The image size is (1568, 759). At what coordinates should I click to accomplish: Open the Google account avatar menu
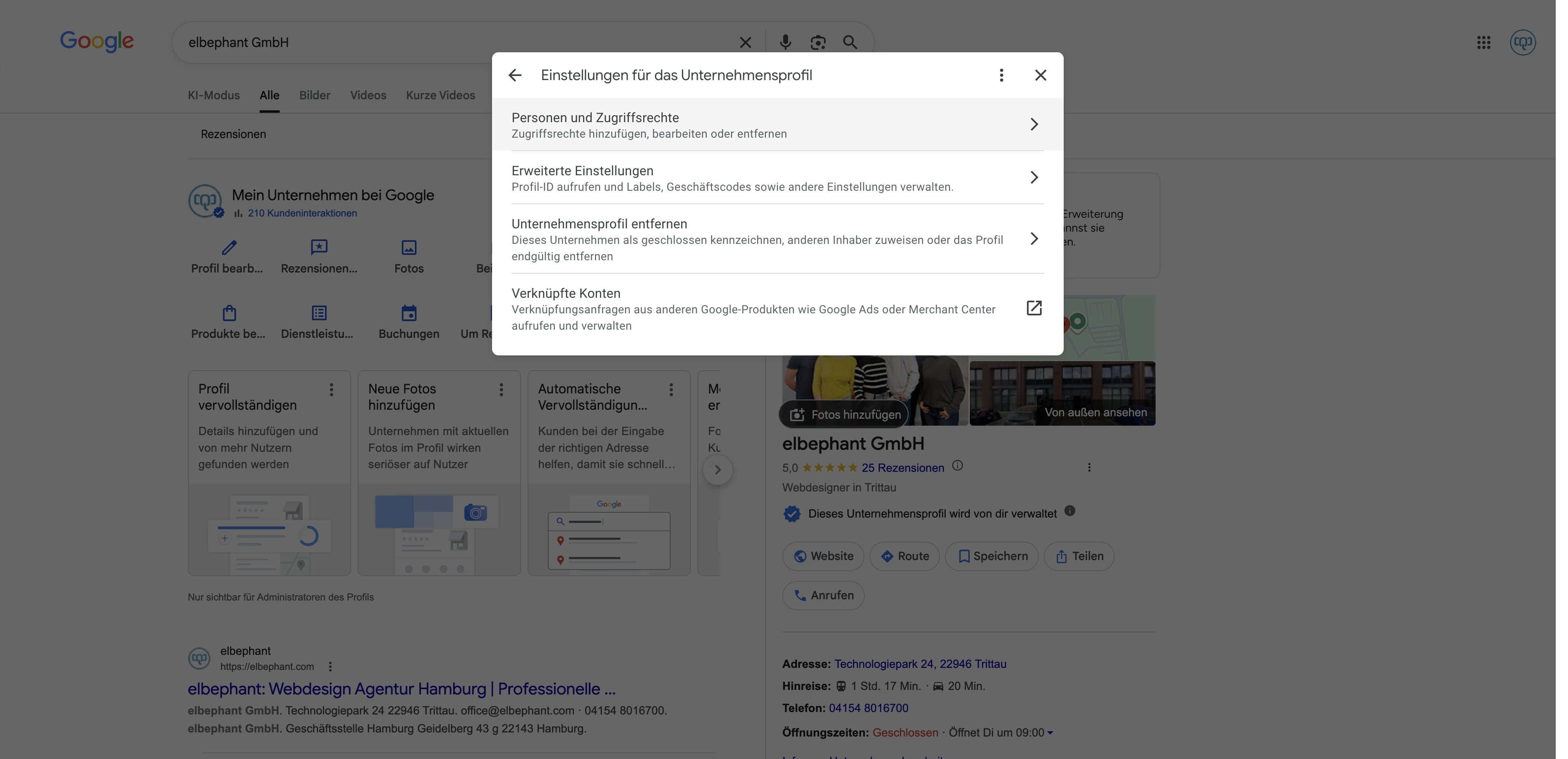(1523, 42)
